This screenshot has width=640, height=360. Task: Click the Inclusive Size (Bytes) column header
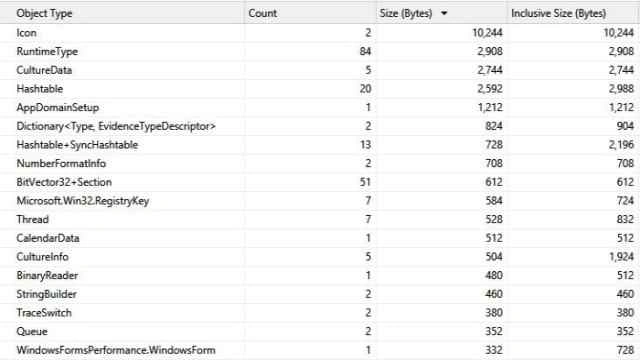click(572, 13)
